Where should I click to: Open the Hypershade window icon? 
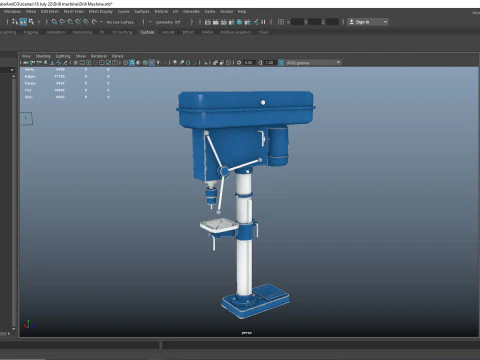pyautogui.click(x=239, y=22)
